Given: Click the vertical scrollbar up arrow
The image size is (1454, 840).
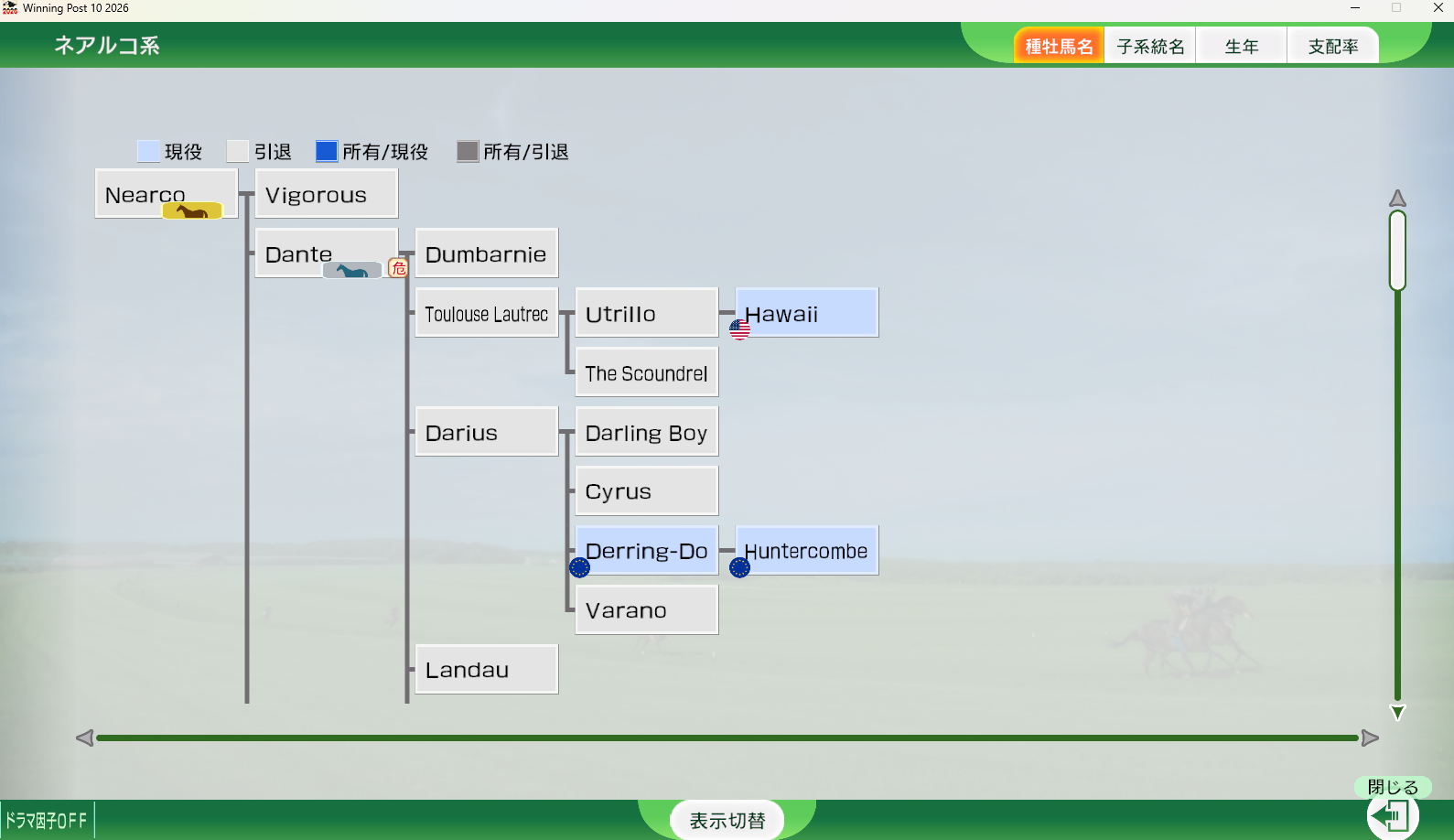Looking at the screenshot, I should coord(1397,199).
